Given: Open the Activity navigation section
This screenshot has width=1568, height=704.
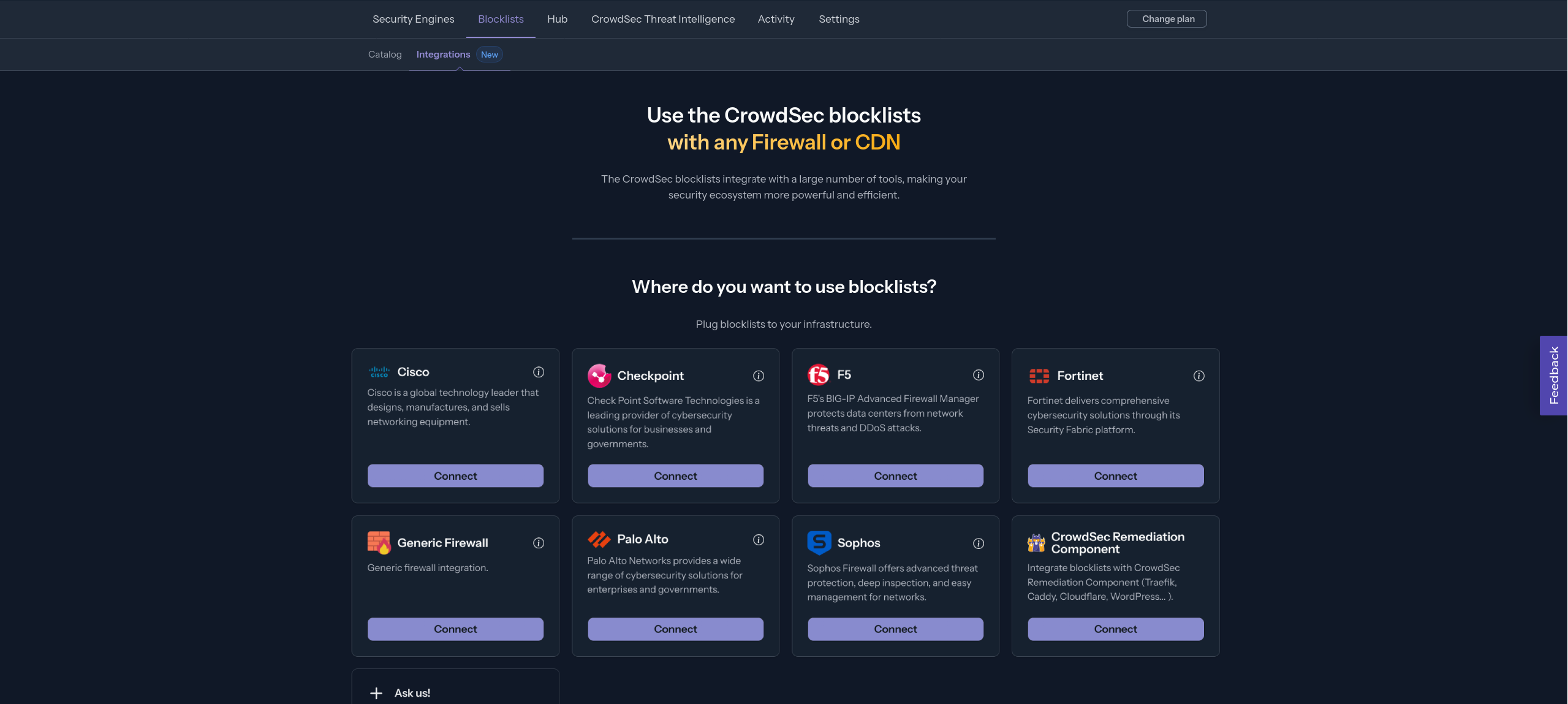Looking at the screenshot, I should point(776,18).
